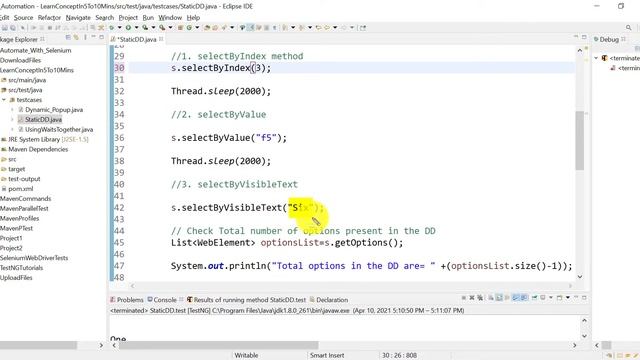640x360 pixels.
Task: Toggle Scroll Lock in Console toolbar
Action: pyautogui.click(x=499, y=298)
